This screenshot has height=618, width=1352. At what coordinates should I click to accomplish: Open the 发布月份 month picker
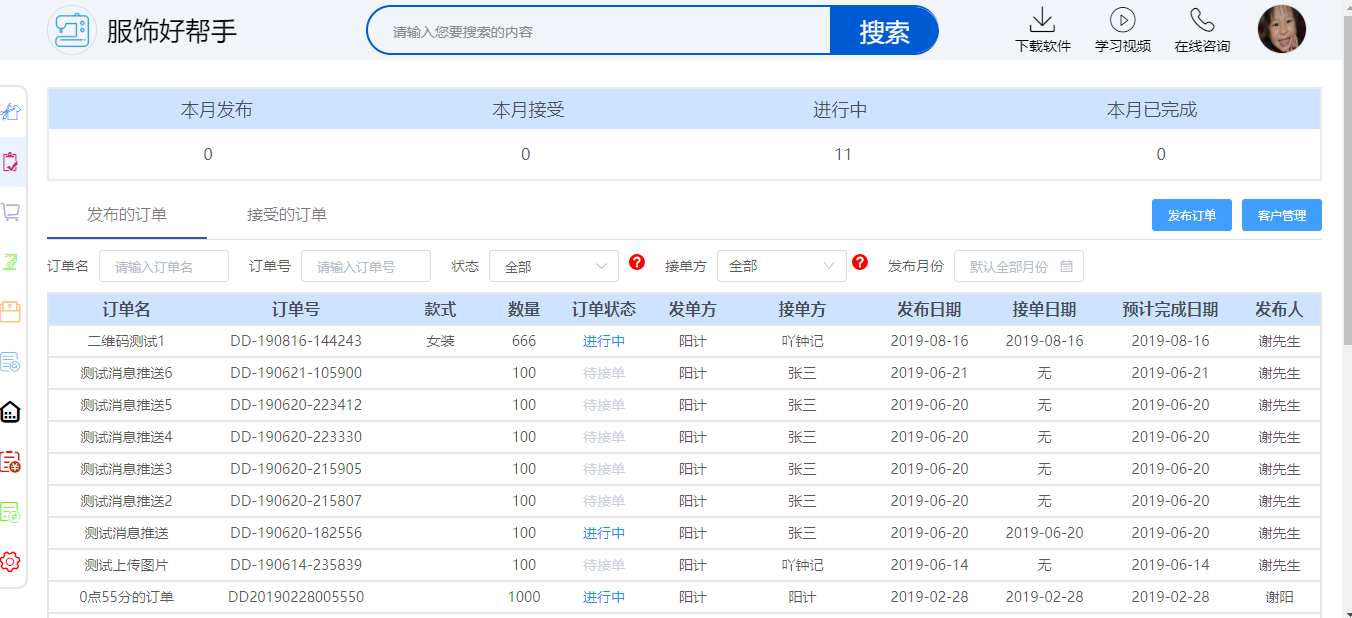(x=1019, y=266)
